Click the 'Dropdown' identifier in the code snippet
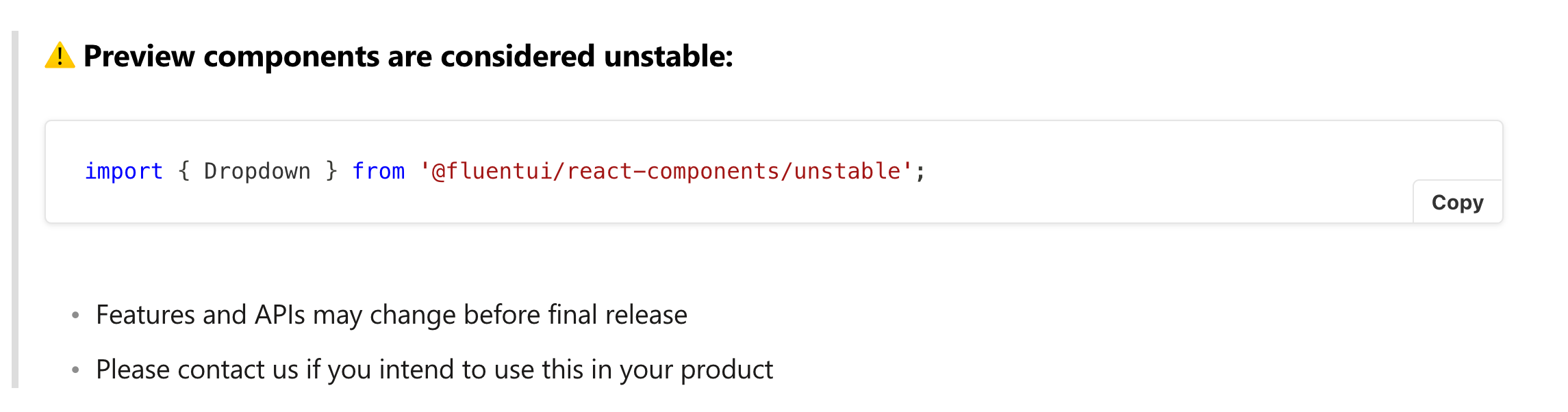The height and width of the screenshot is (412, 1568). tap(257, 171)
